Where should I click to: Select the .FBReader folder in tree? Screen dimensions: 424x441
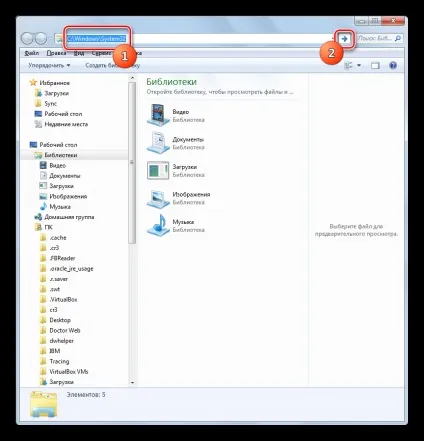coord(62,258)
